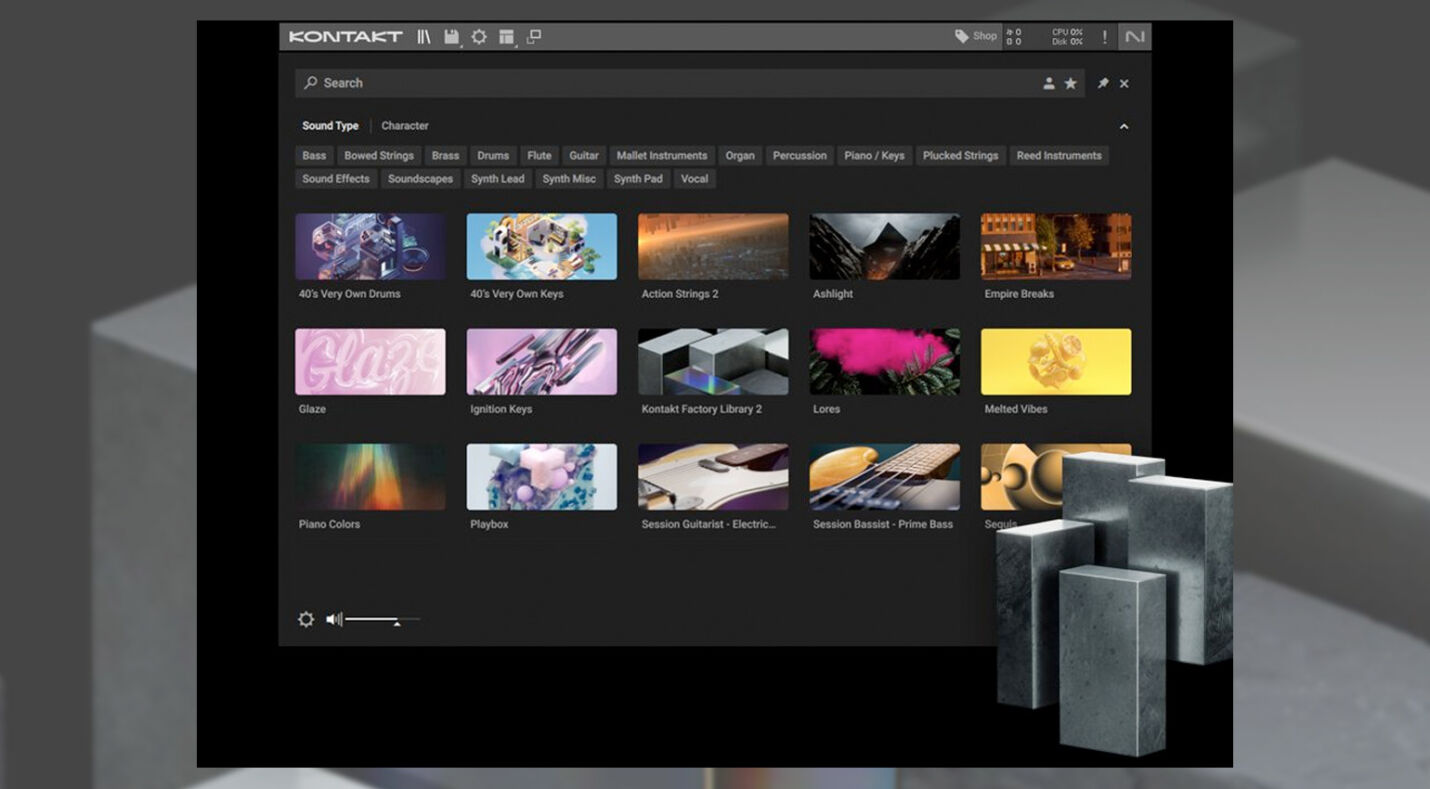Open the floating window icon
This screenshot has width=1430, height=789.
pos(534,36)
